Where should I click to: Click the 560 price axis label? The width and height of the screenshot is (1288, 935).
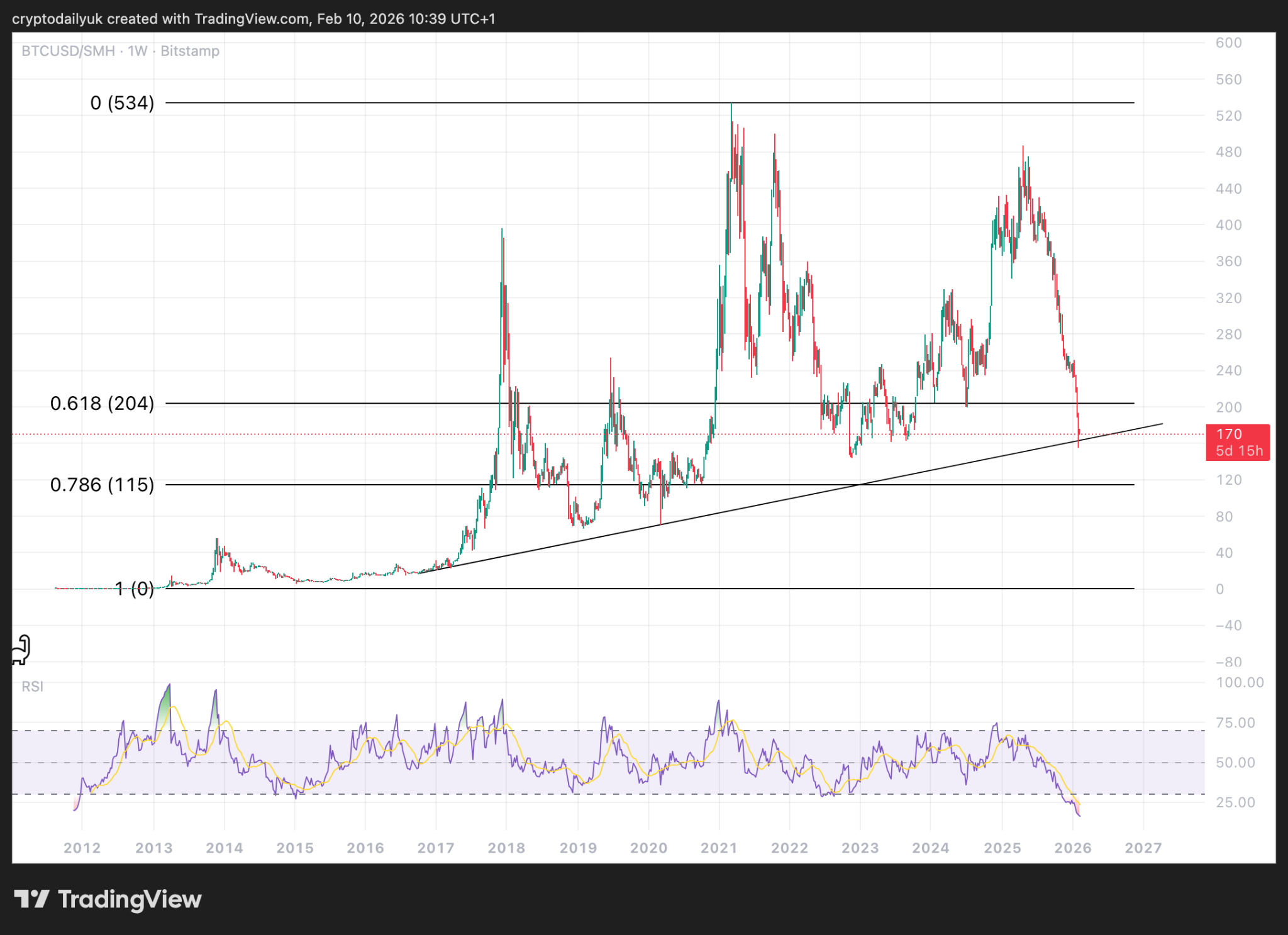[1229, 79]
